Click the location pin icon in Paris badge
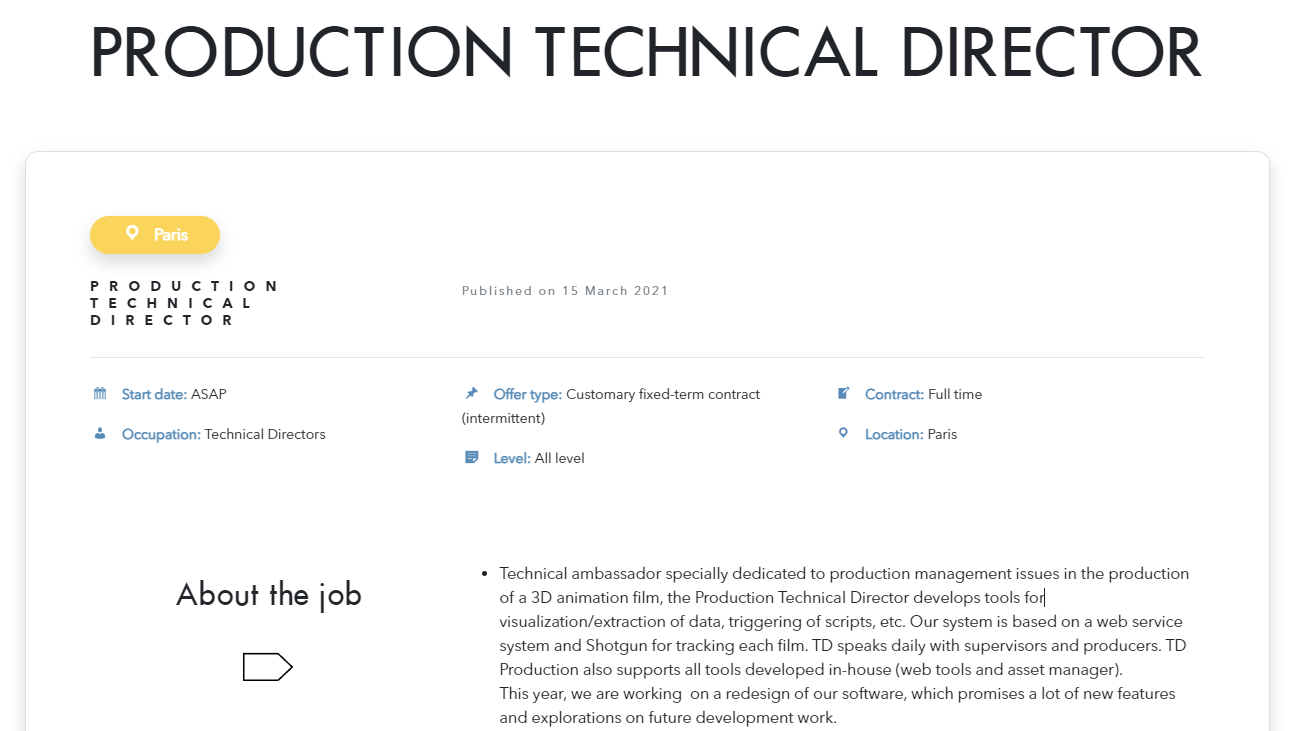Viewport: 1292px width, 731px height. (132, 233)
